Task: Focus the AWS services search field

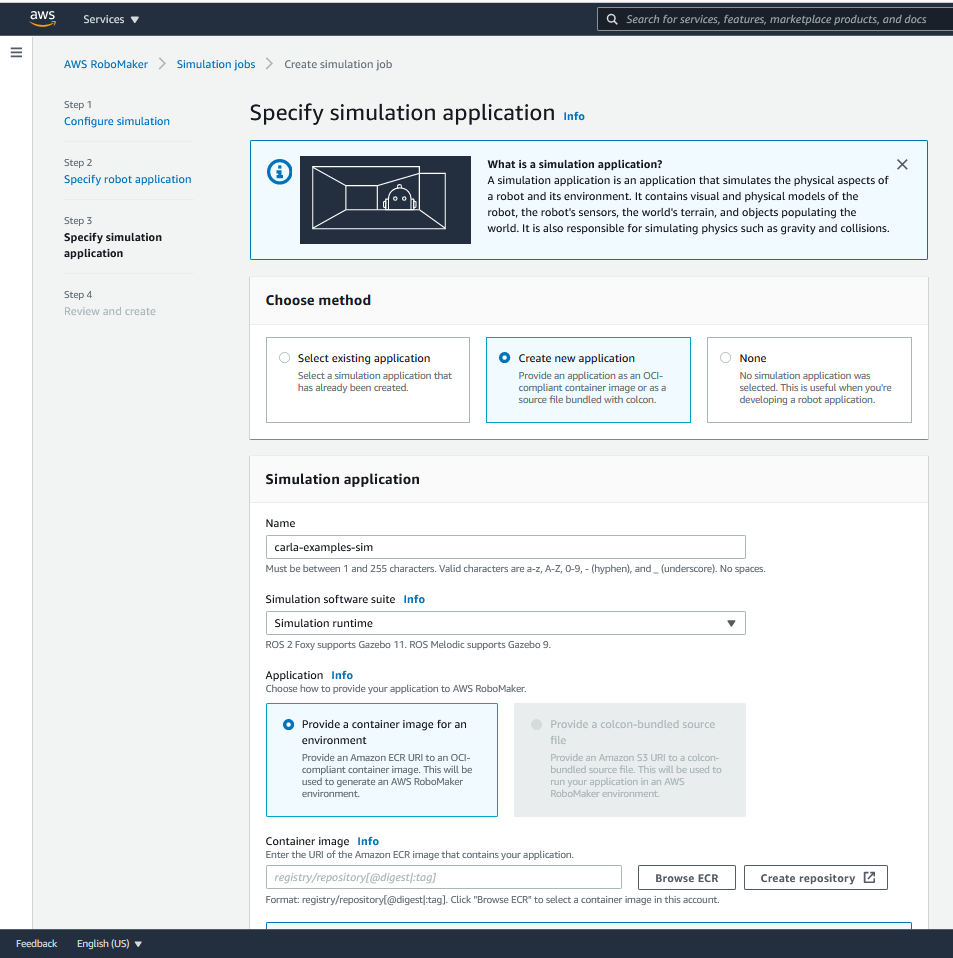Action: pos(776,20)
